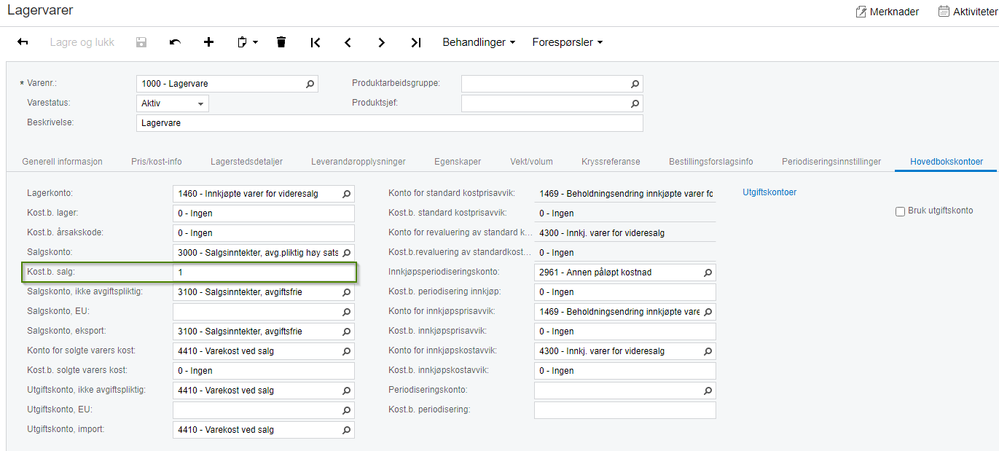
Task: Open search for Varenr. field
Action: [310, 84]
